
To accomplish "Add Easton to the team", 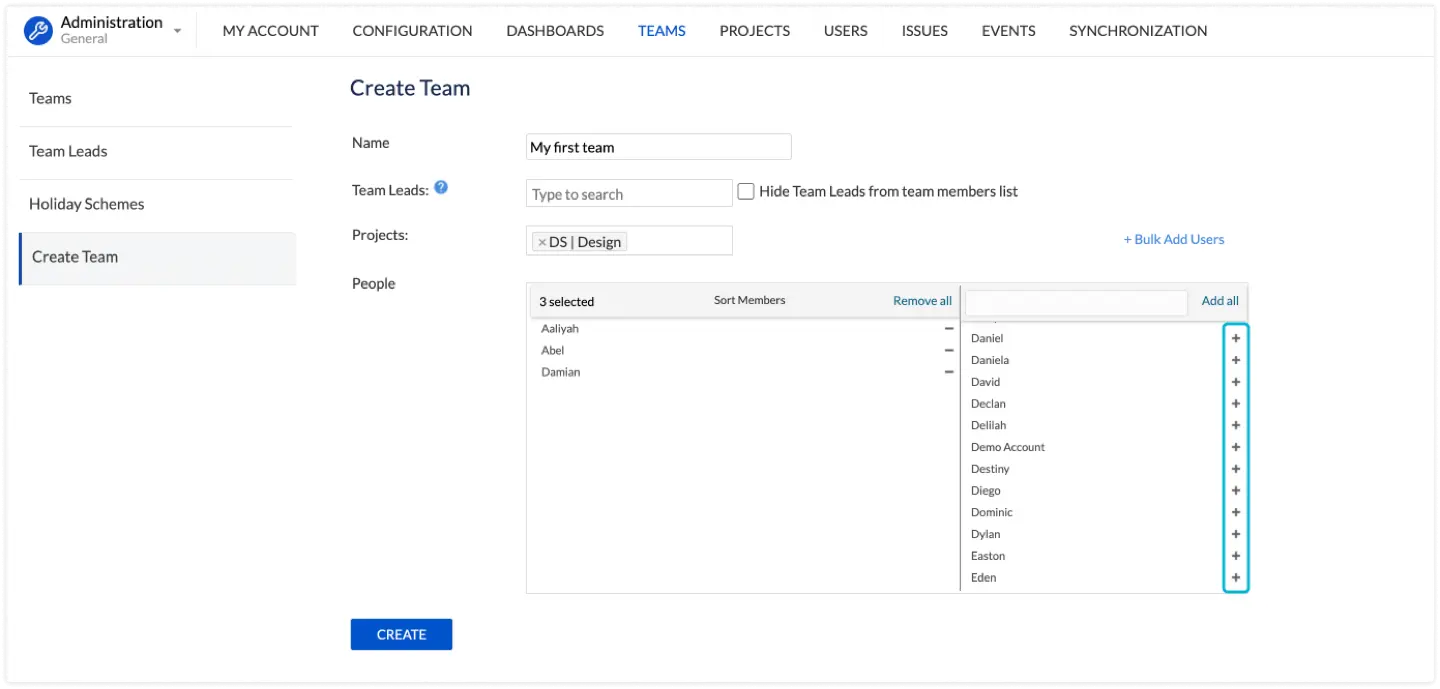I will [1236, 556].
